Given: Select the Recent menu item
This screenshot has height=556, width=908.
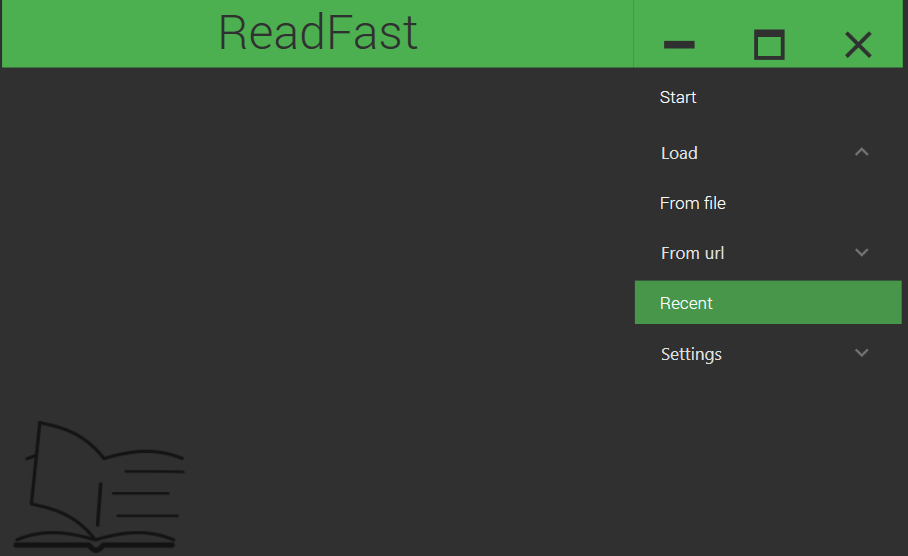Looking at the screenshot, I should click(768, 302).
